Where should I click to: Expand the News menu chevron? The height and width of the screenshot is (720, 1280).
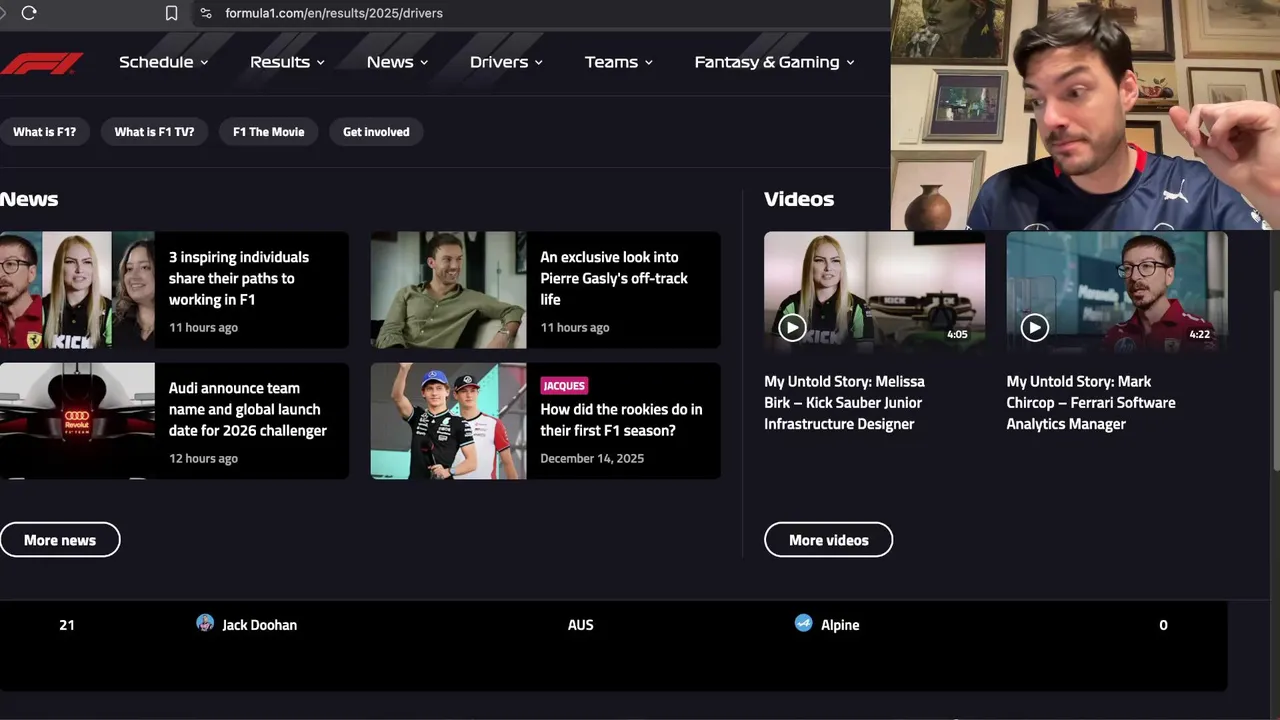424,63
